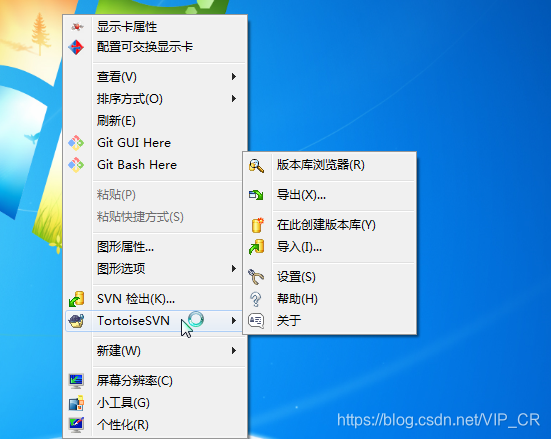Click the 版本库浏览器 magnifier icon
Image resolution: width=551 pixels, height=439 pixels.
(x=256, y=165)
